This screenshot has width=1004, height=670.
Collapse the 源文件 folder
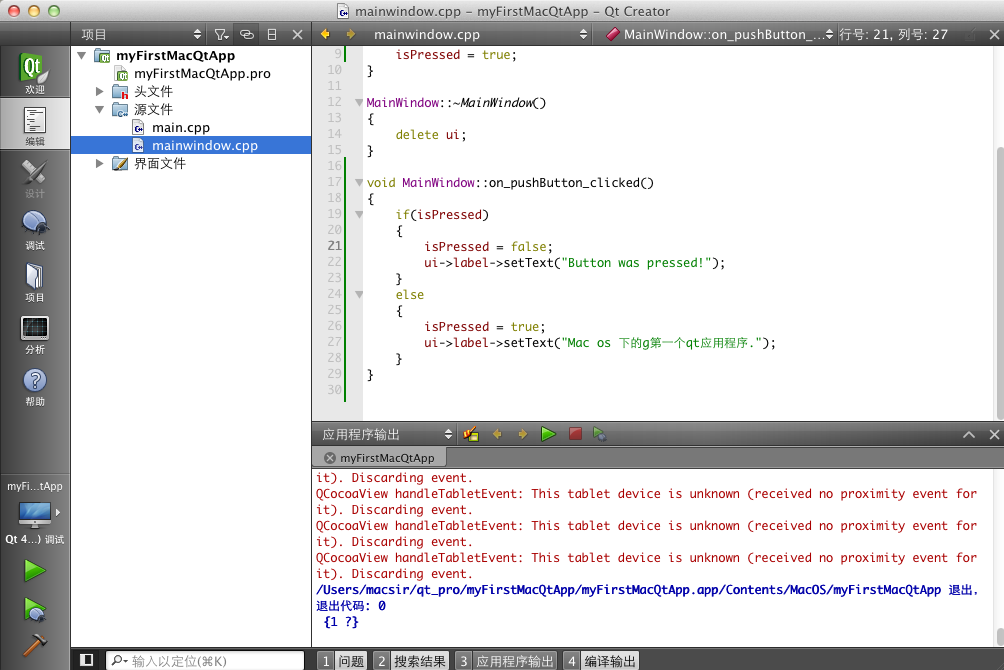pos(100,110)
